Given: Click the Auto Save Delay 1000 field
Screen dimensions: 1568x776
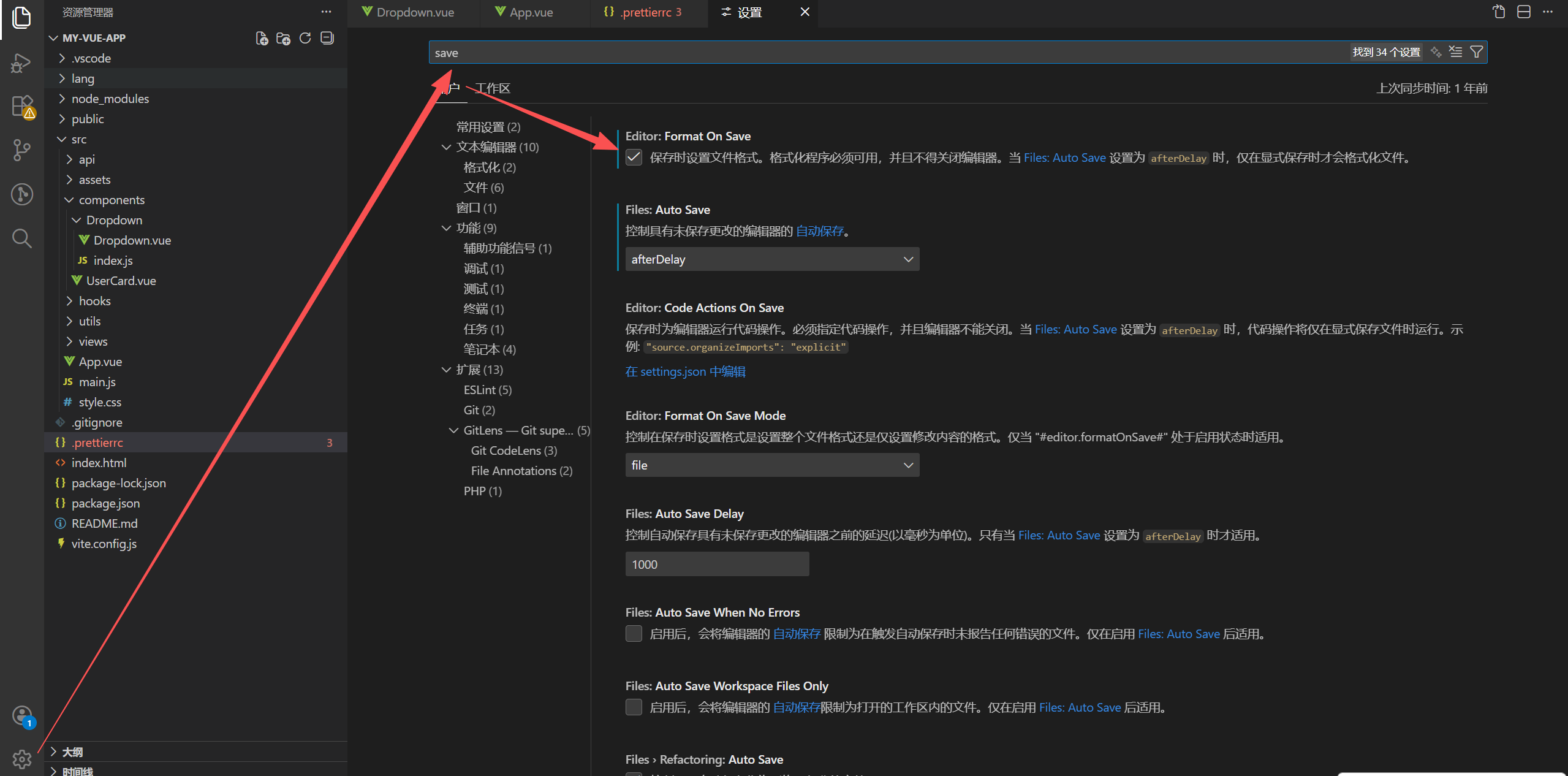Looking at the screenshot, I should [716, 564].
